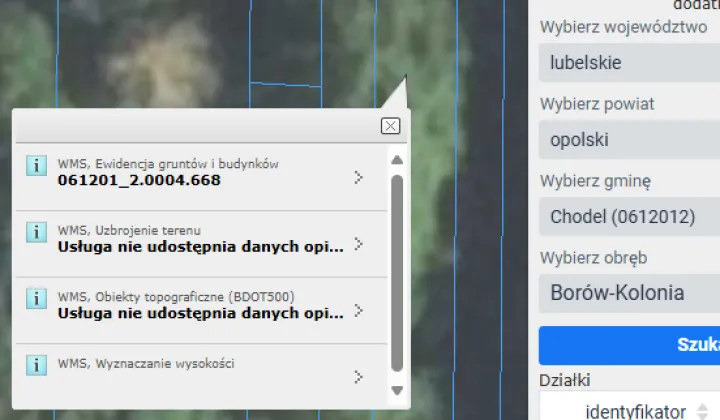Click WMS, Wyznaczanie wysokości label
Viewport: 720px width, 420px height.
pyautogui.click(x=146, y=364)
